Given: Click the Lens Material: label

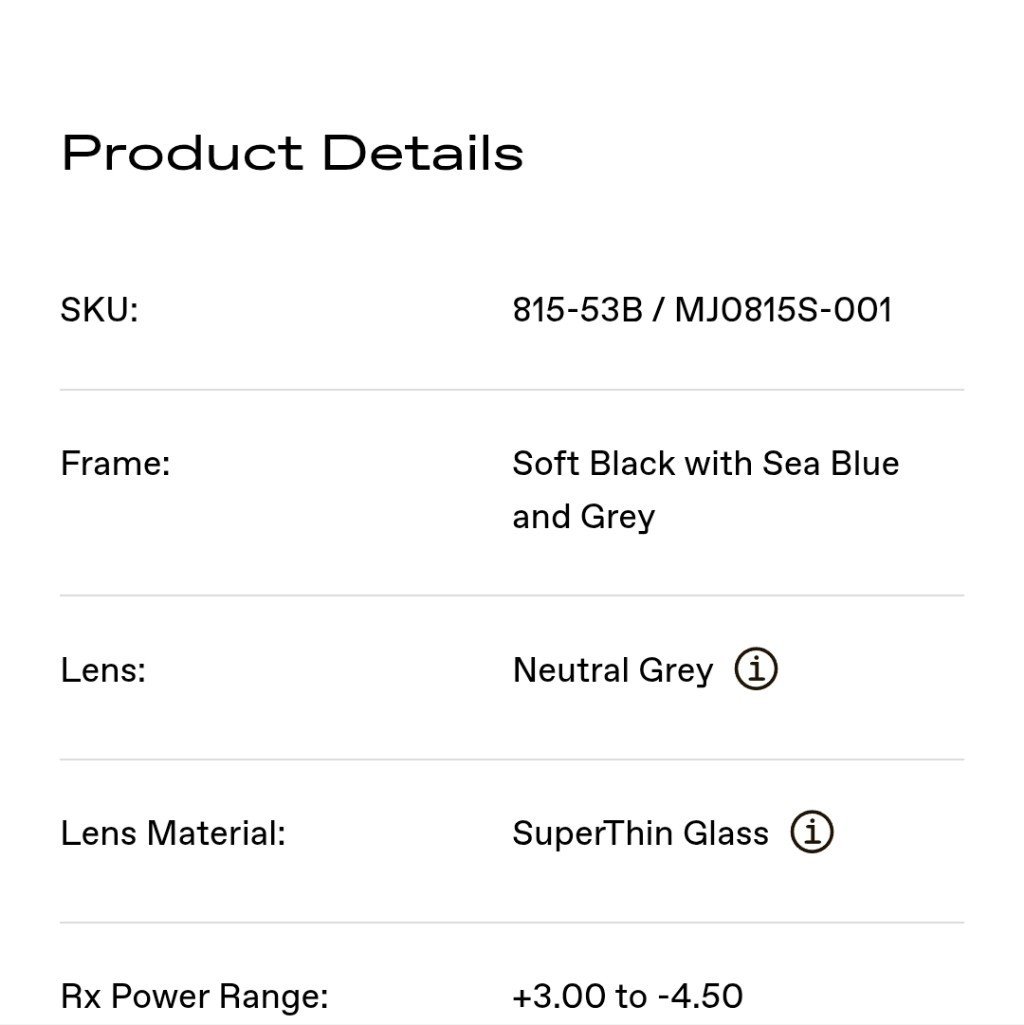Looking at the screenshot, I should pos(173,833).
